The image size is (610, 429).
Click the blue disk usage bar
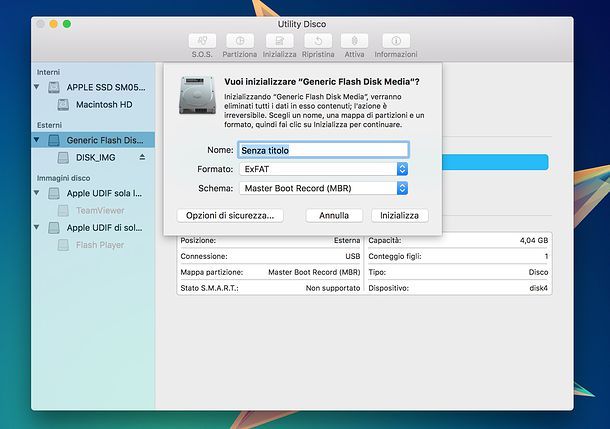pos(495,162)
